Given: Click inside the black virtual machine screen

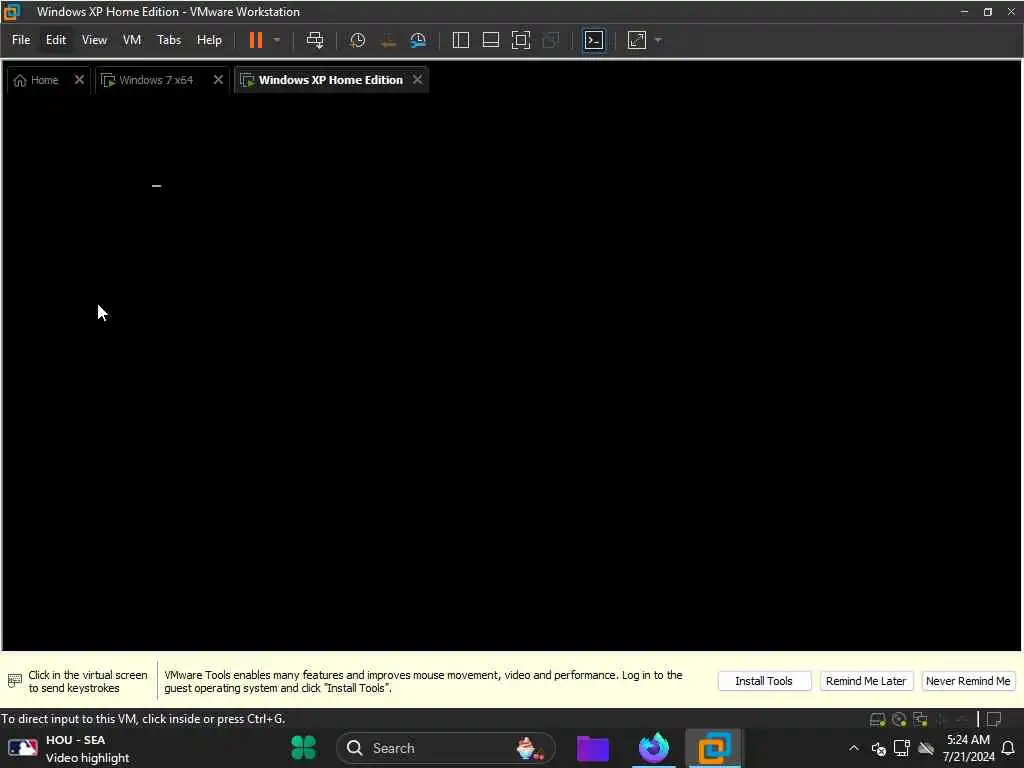Looking at the screenshot, I should 511,372.
